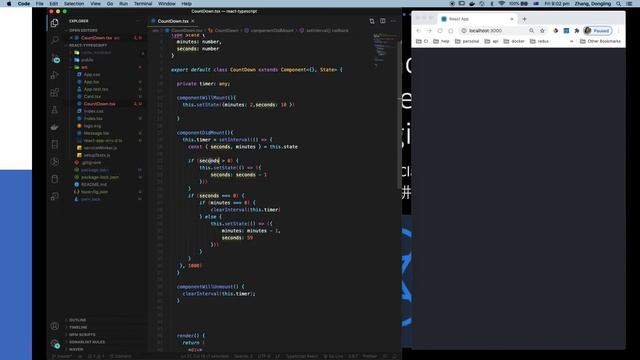Image resolution: width=640 pixels, height=360 pixels.
Task: Click the browser Home icon
Action: 451,31
